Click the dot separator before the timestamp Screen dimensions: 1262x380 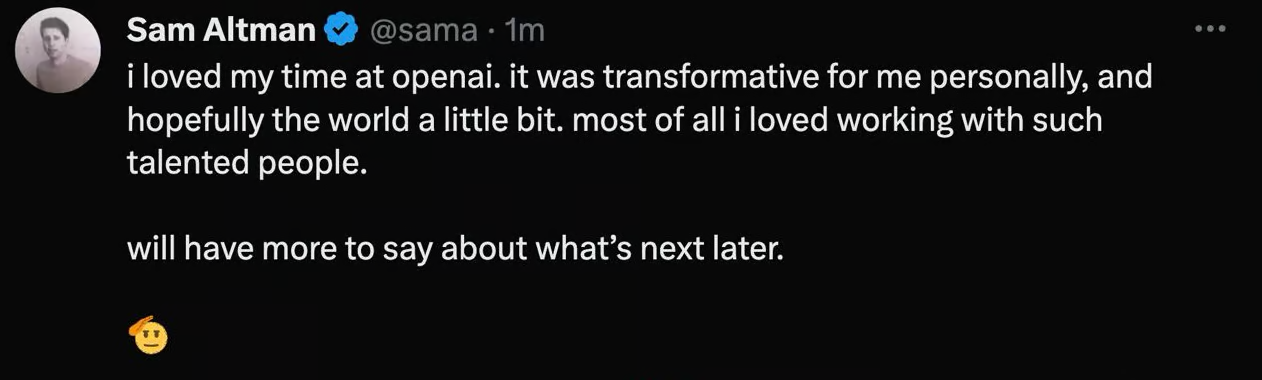pyautogui.click(x=492, y=32)
